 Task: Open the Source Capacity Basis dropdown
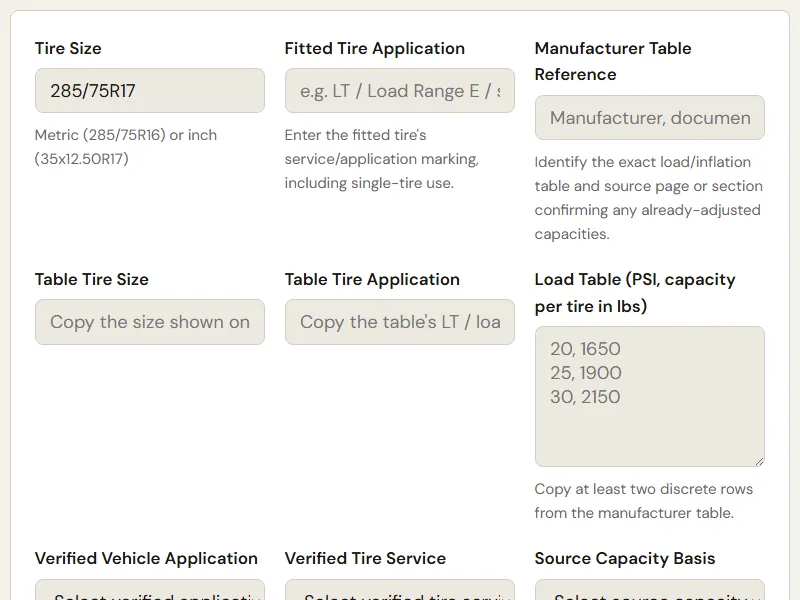point(649,590)
